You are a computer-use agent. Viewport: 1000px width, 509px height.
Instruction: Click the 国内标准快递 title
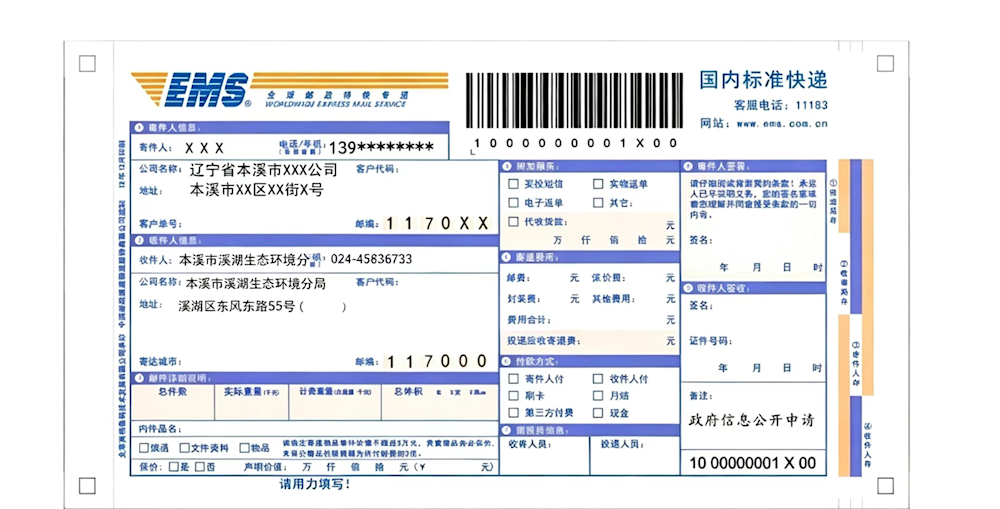tap(763, 80)
